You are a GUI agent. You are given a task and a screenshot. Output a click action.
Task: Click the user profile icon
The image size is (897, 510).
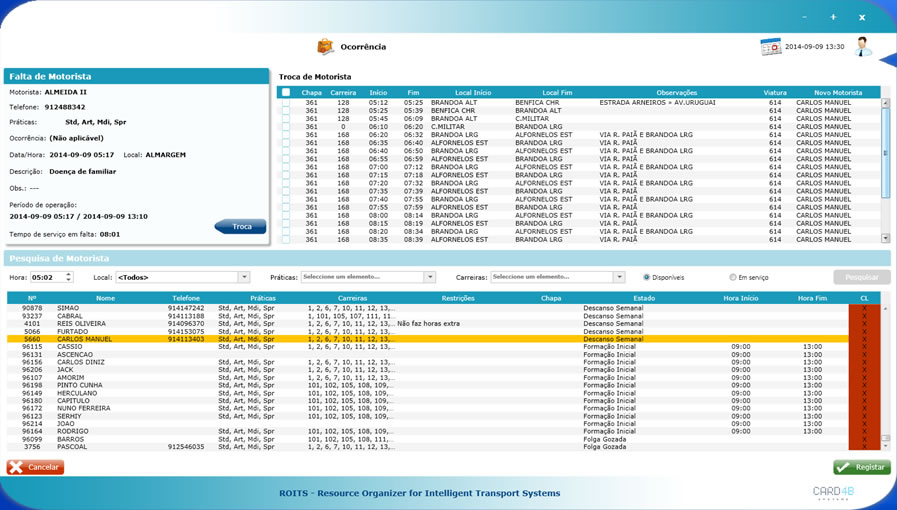863,46
